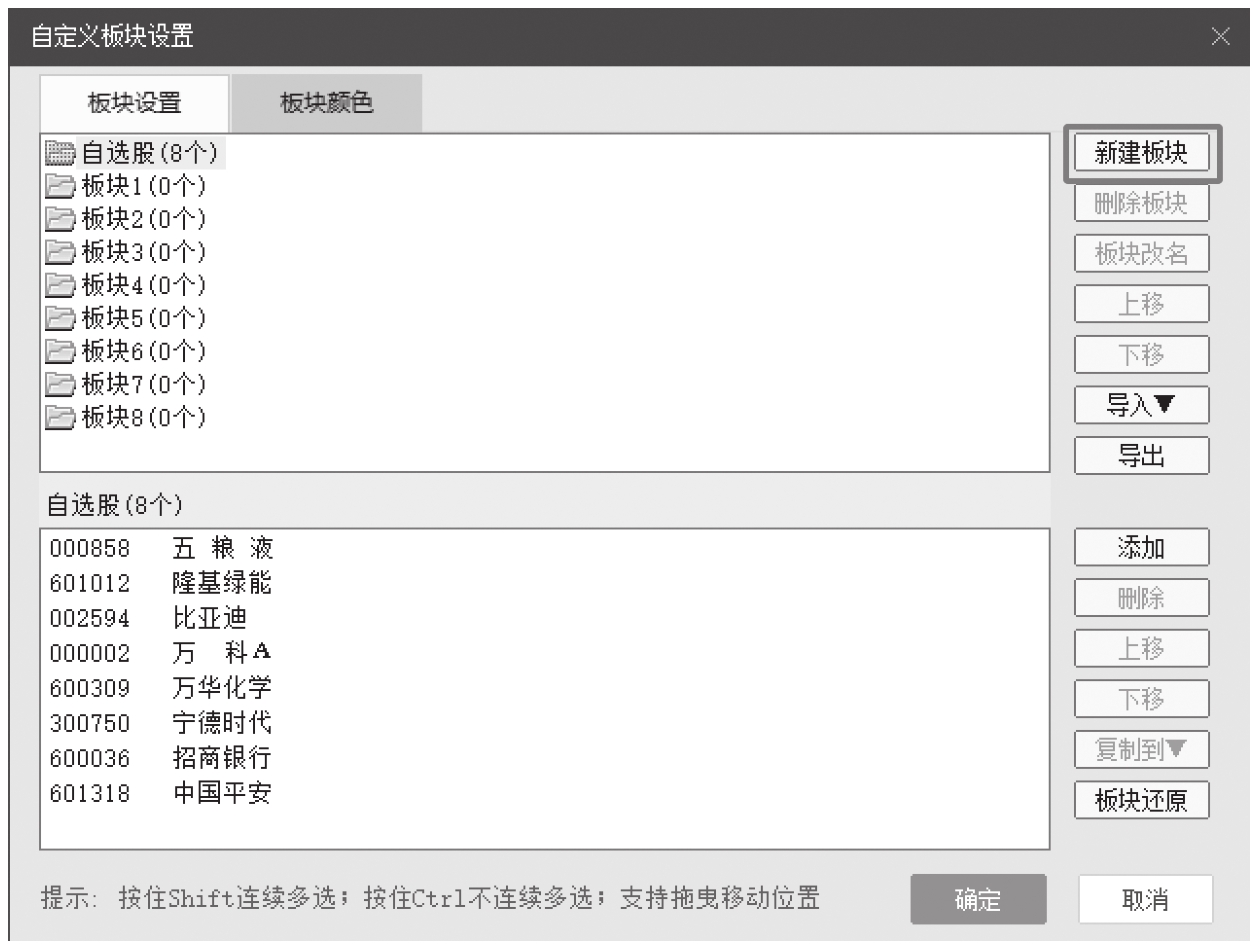This screenshot has width=1253, height=944.
Task: Close the 自定义板块设置 dialog
Action: [1220, 37]
